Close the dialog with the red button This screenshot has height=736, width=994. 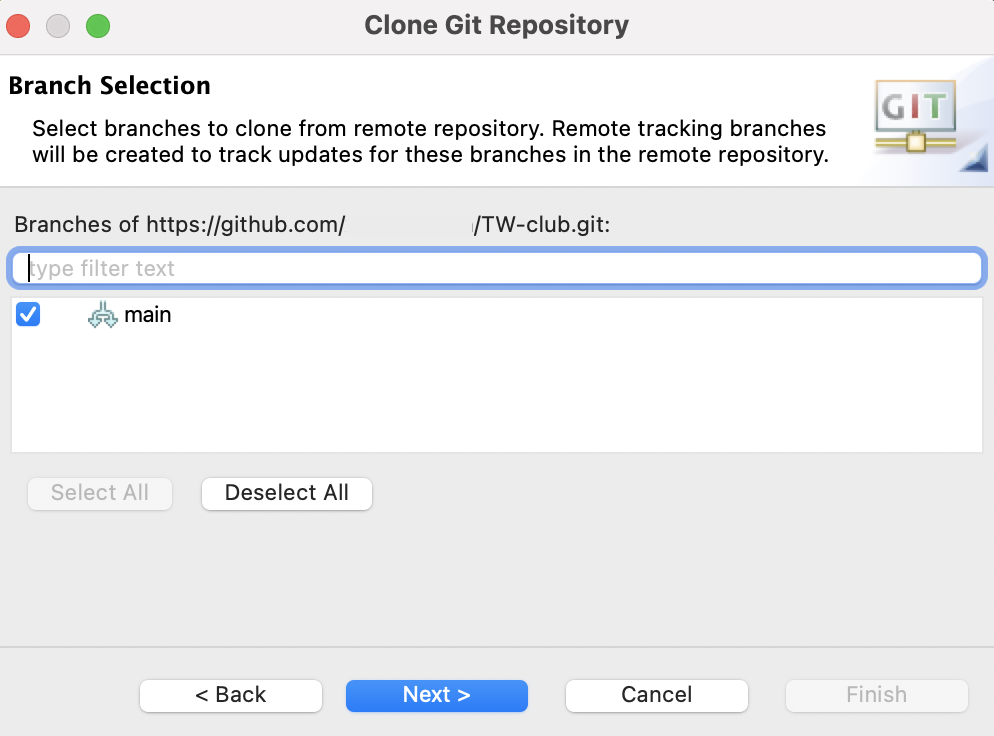[19, 25]
